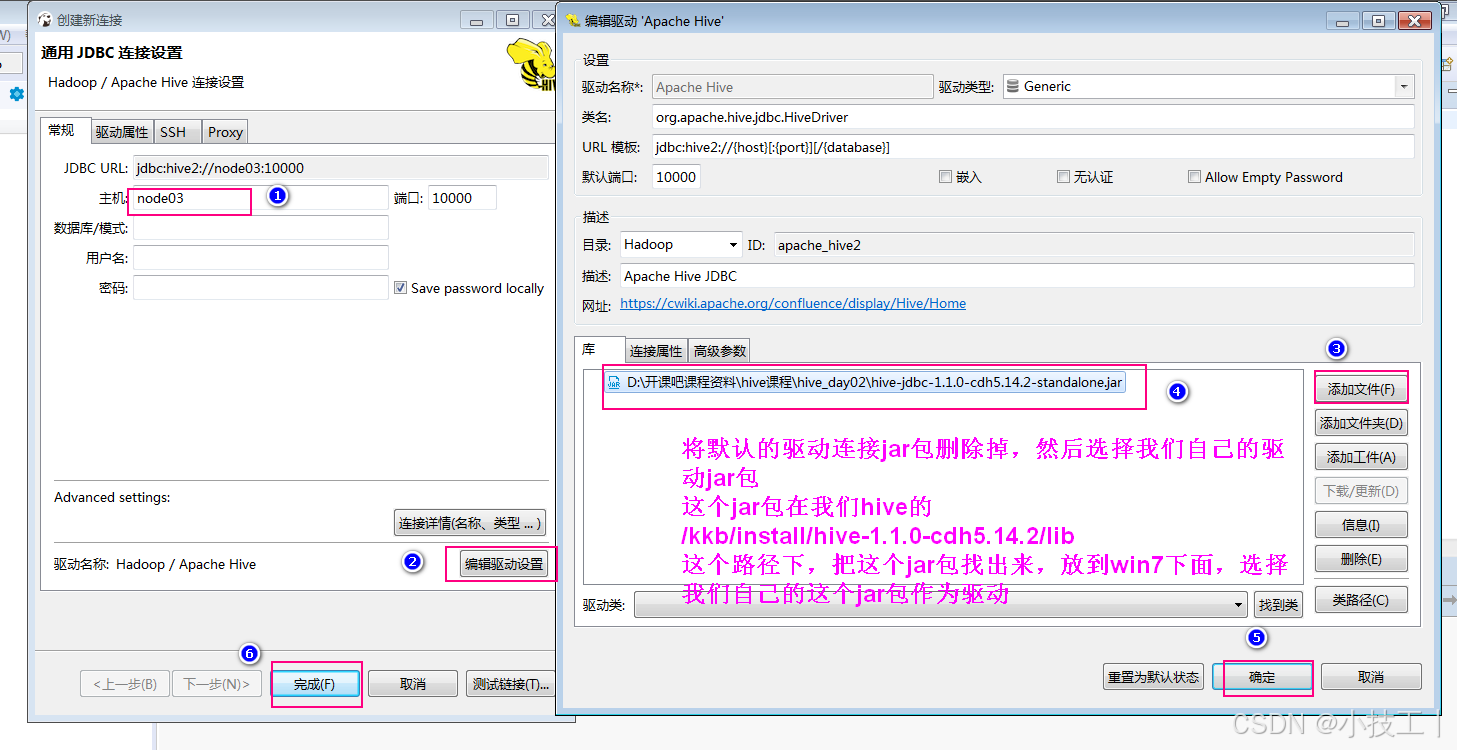Confirm driver edit with 确定
Image resolution: width=1457 pixels, height=750 pixels.
click(x=1262, y=677)
